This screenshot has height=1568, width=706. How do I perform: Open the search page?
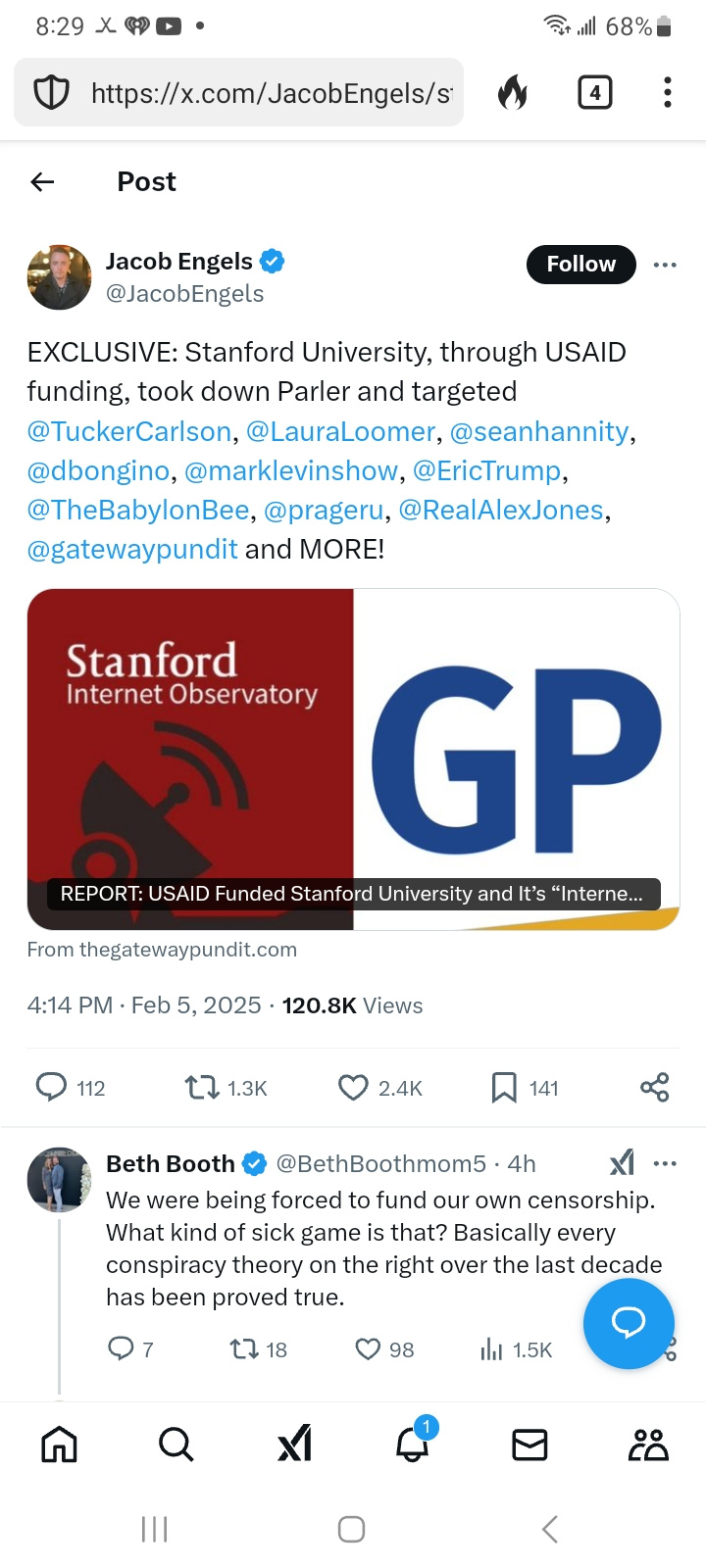coord(176,1444)
